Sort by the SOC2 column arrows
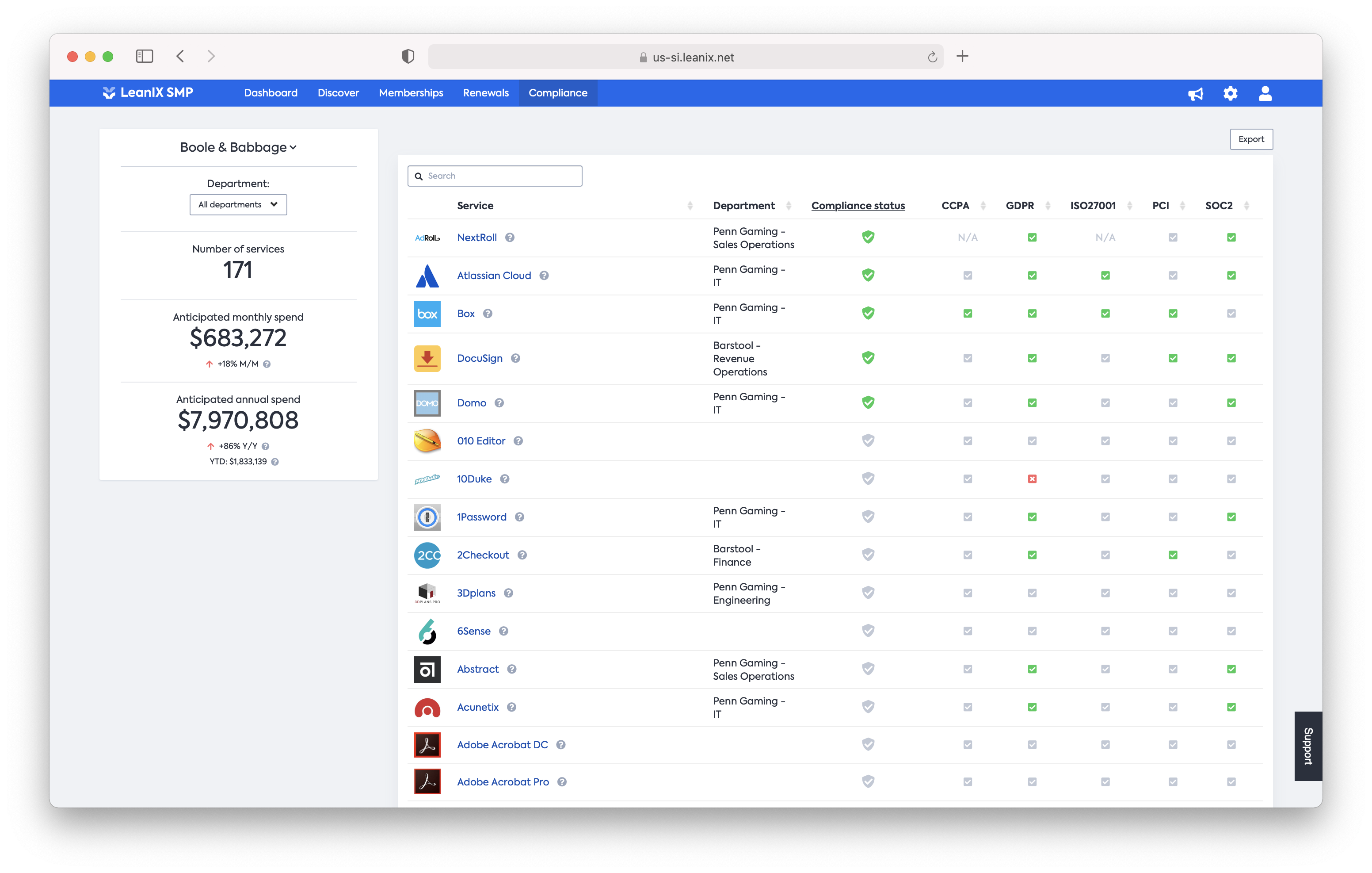Screen dimensions: 1372x873 coord(1246,206)
